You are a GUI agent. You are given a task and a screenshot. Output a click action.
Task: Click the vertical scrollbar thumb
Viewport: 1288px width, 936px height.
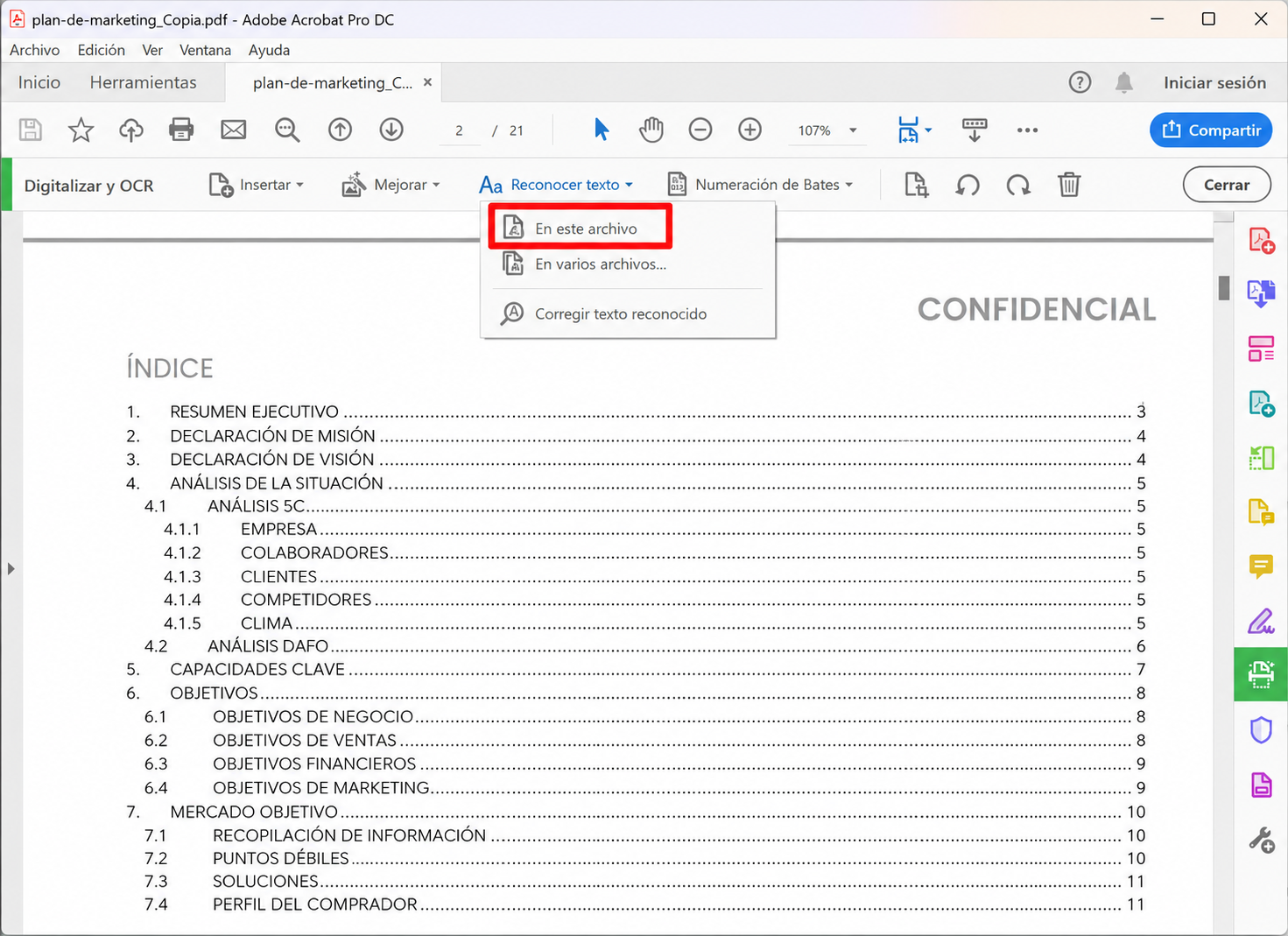click(1224, 288)
